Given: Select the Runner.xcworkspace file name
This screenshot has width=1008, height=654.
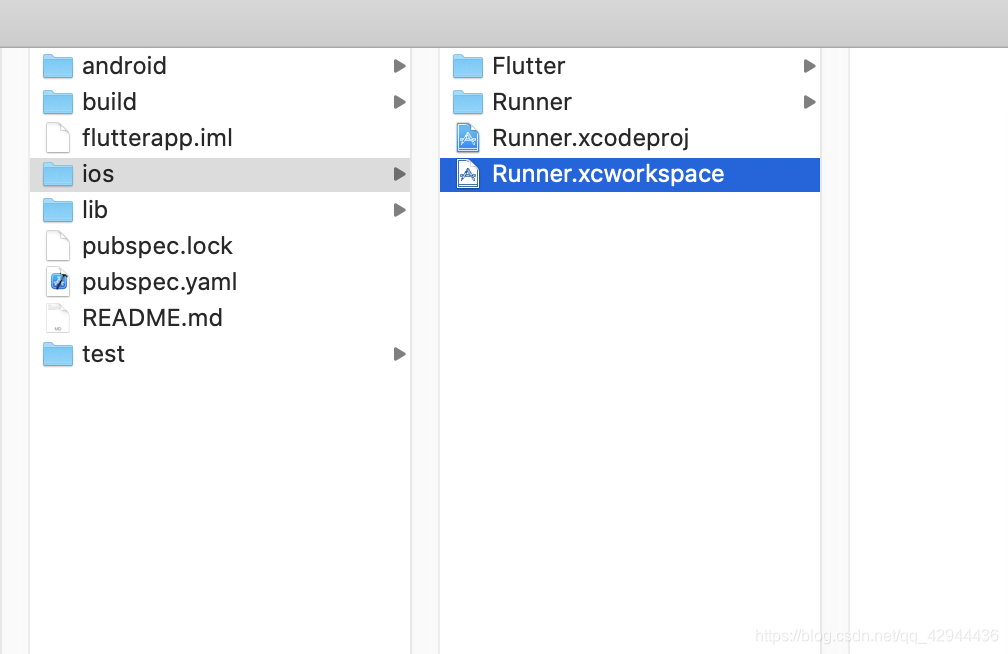Looking at the screenshot, I should tap(608, 175).
